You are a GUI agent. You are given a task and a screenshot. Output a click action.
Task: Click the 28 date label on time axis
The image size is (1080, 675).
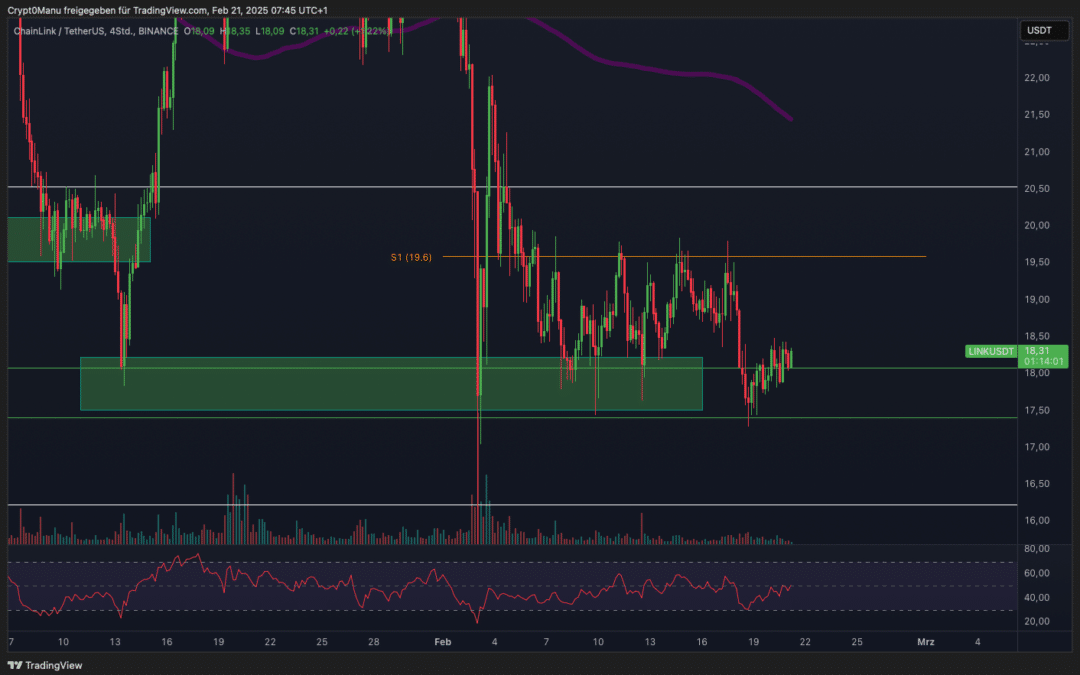tap(373, 642)
